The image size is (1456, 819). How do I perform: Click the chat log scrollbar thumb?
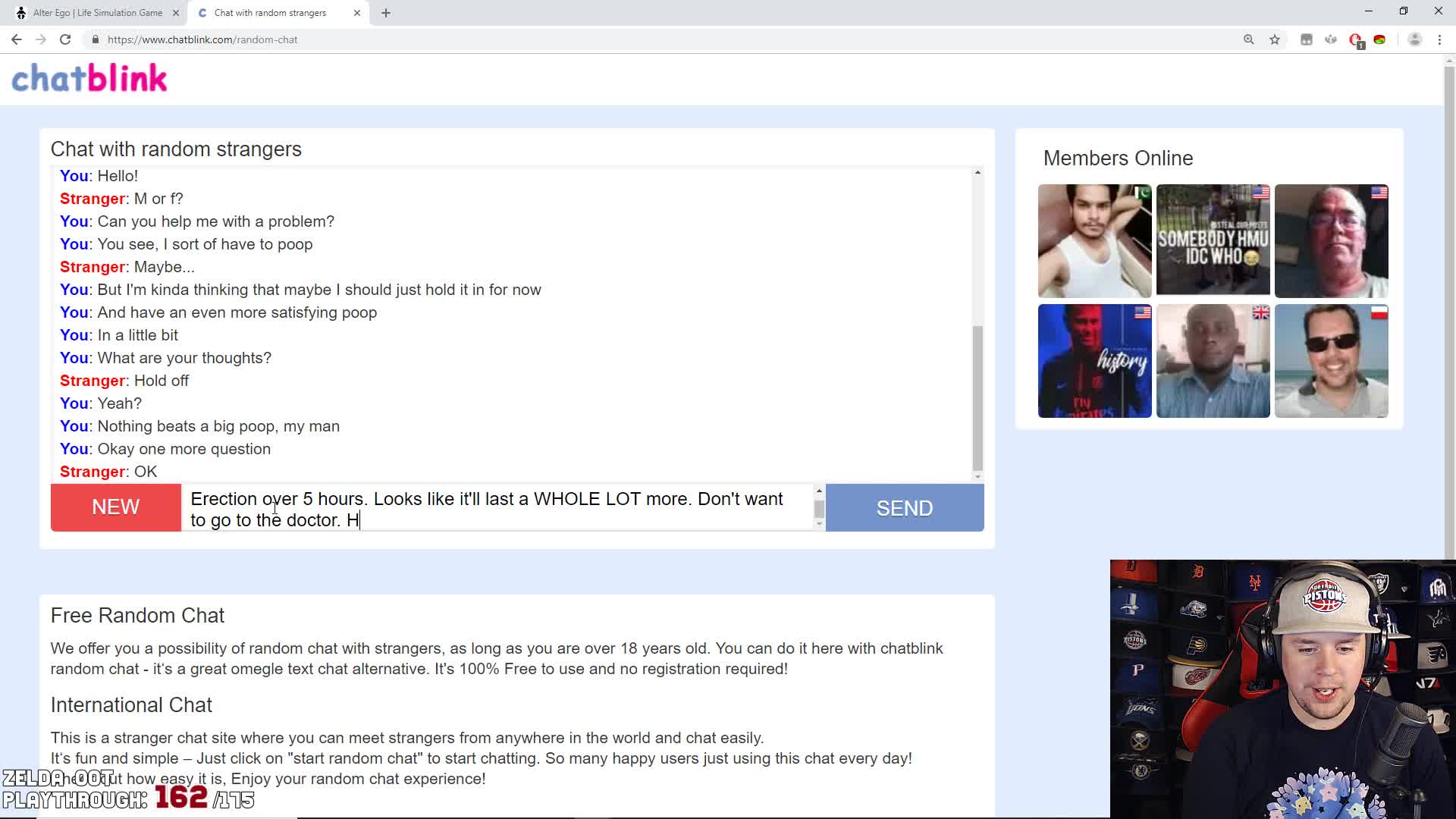[977, 398]
